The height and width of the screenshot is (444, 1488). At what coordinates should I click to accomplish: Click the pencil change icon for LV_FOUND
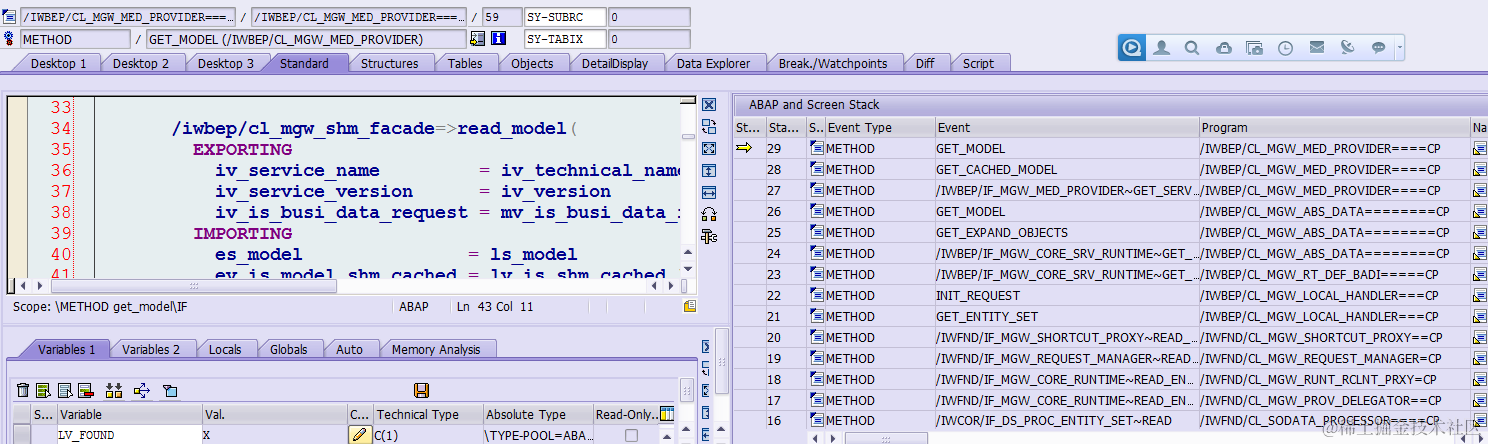coord(359,435)
